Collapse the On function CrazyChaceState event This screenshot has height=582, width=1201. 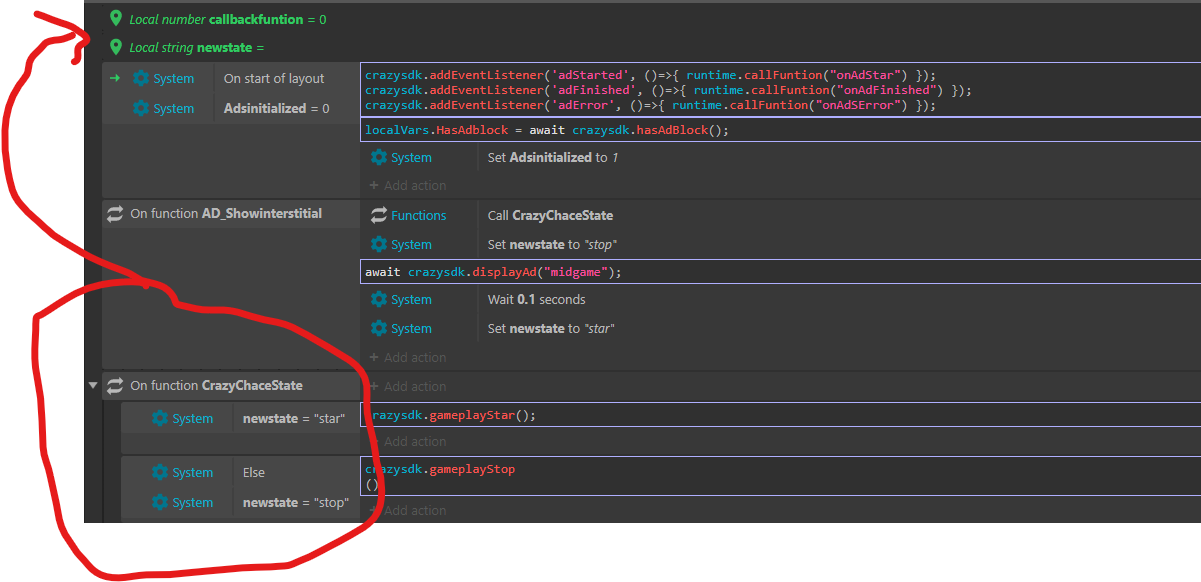click(94, 385)
